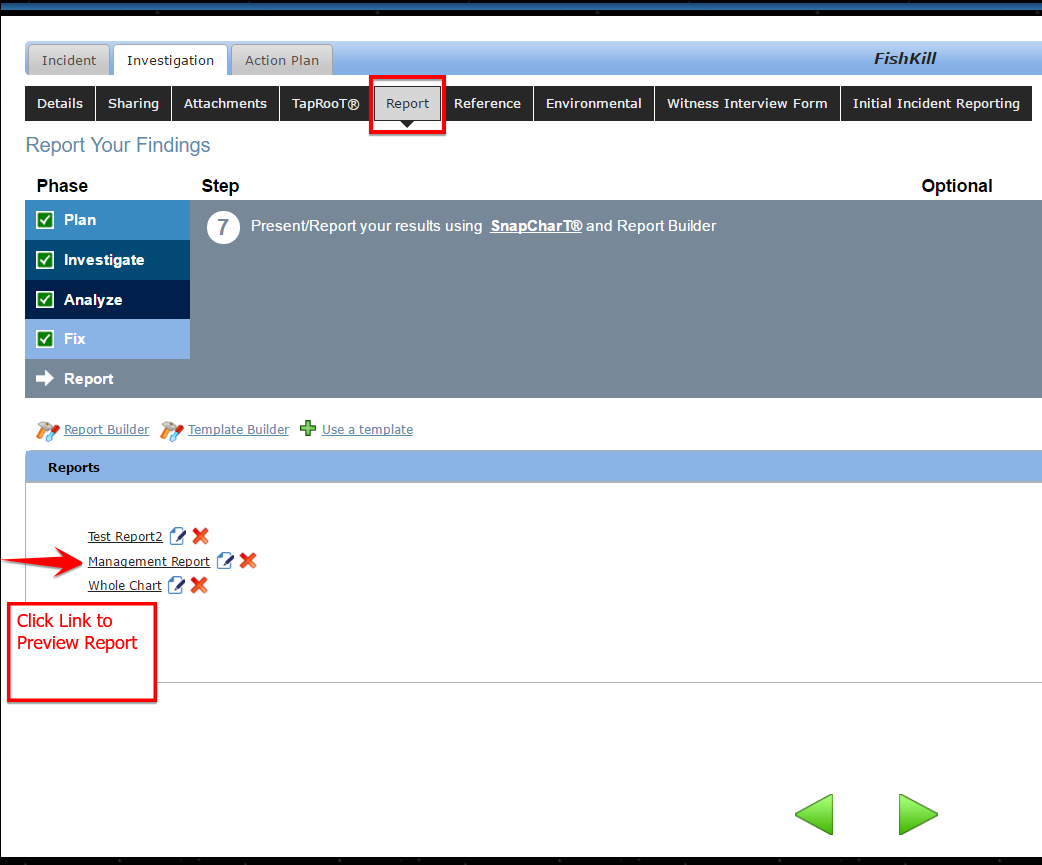Image resolution: width=1042 pixels, height=865 pixels.
Task: Click edit icon next to Whole Chart
Action: pyautogui.click(x=177, y=585)
